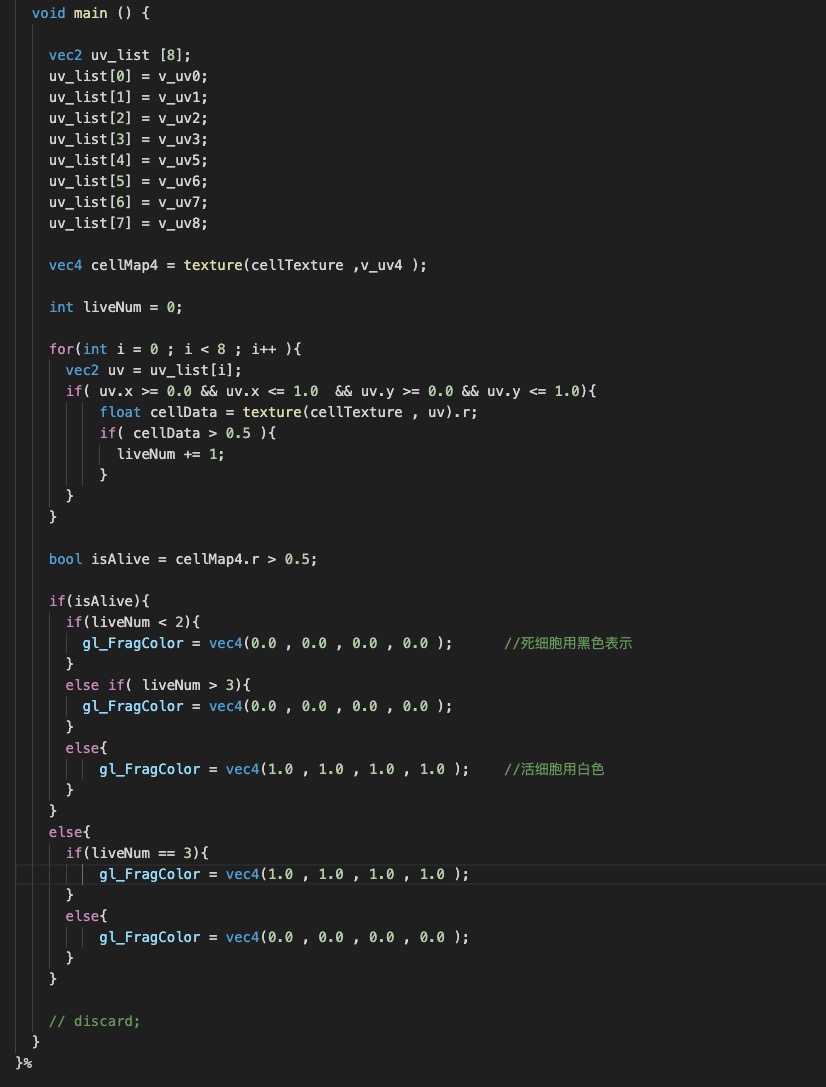This screenshot has height=1087, width=826.
Task: Click the "int liveNum = 0;" declaration
Action: tap(115, 307)
